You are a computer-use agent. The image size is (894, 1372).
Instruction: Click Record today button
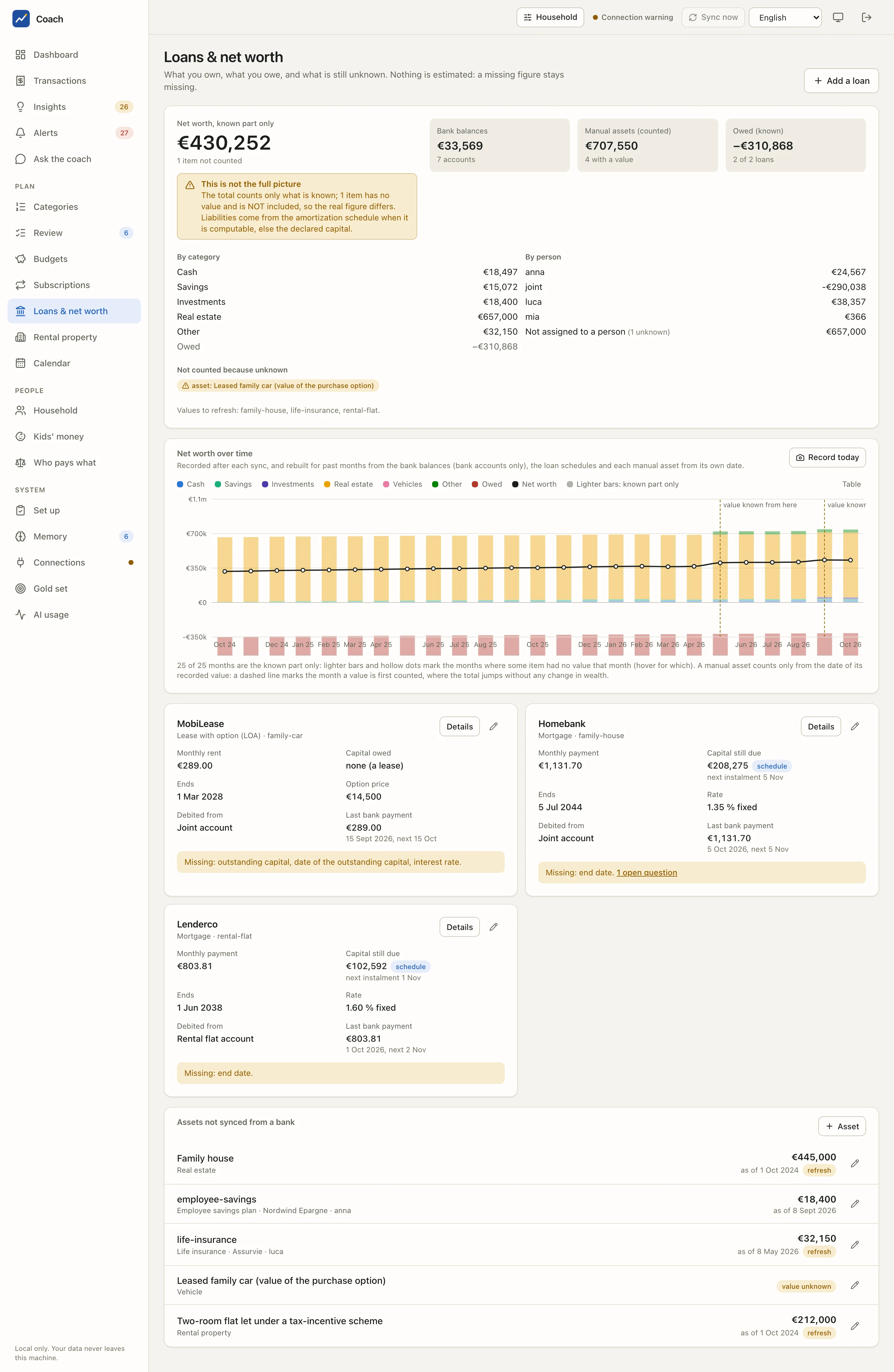(827, 457)
